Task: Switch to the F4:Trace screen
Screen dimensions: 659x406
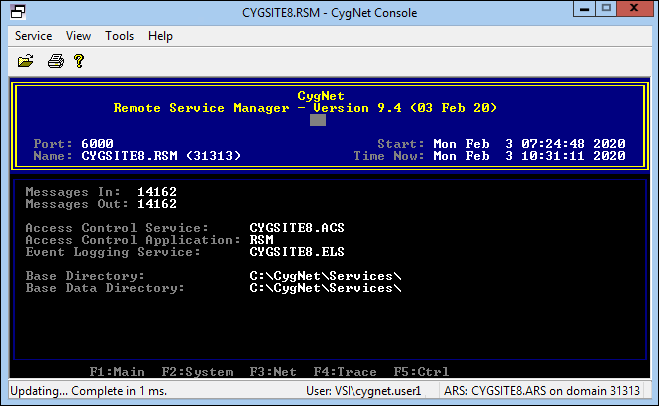Action: (345, 372)
